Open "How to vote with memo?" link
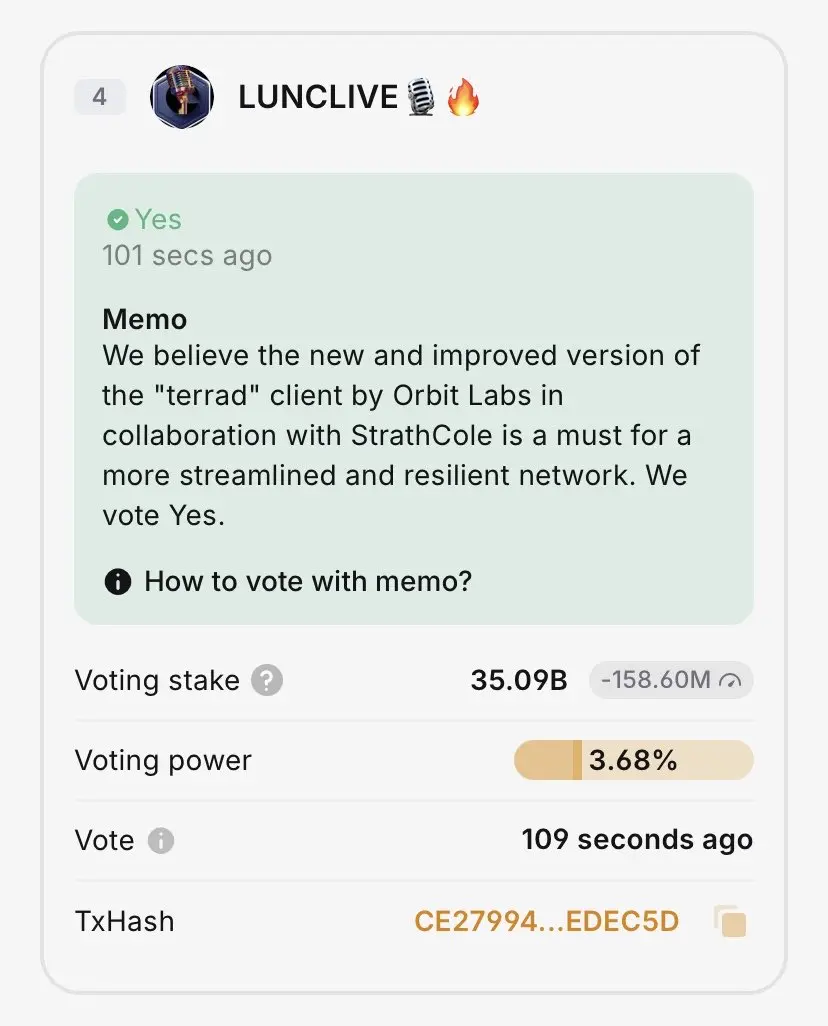 click(308, 581)
